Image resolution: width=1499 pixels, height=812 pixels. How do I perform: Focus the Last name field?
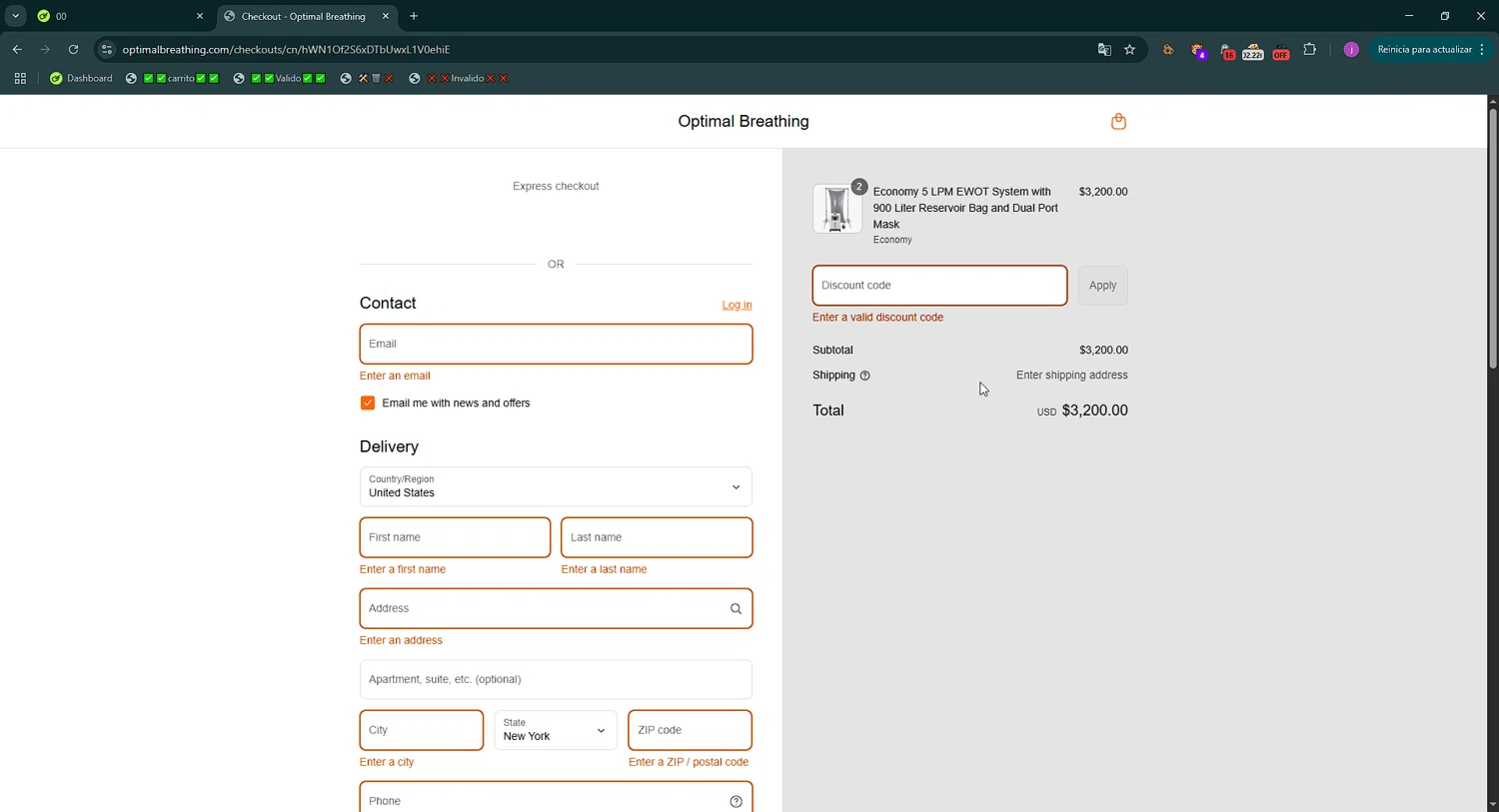click(657, 537)
